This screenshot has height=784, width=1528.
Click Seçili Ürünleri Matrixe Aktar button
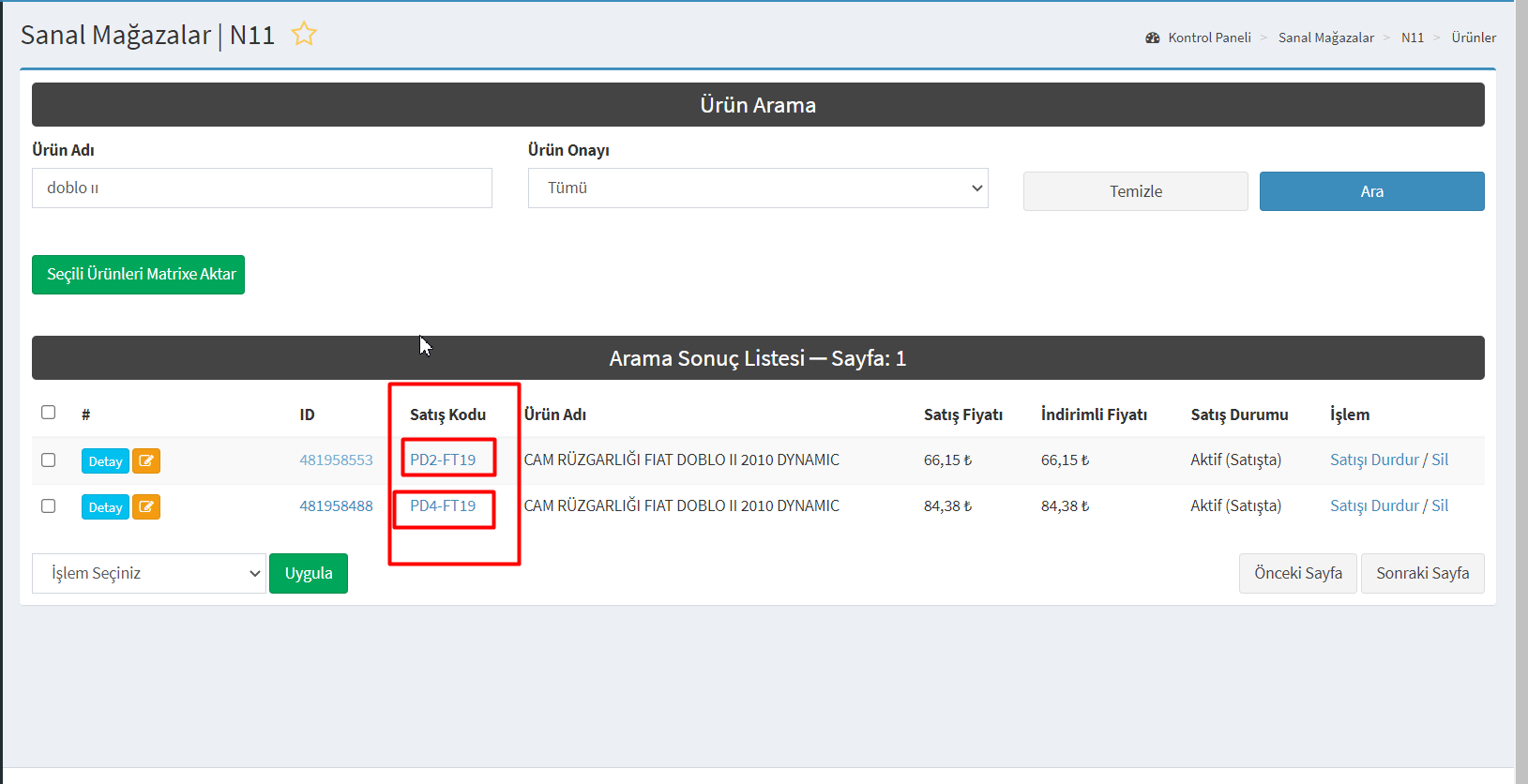(x=139, y=275)
